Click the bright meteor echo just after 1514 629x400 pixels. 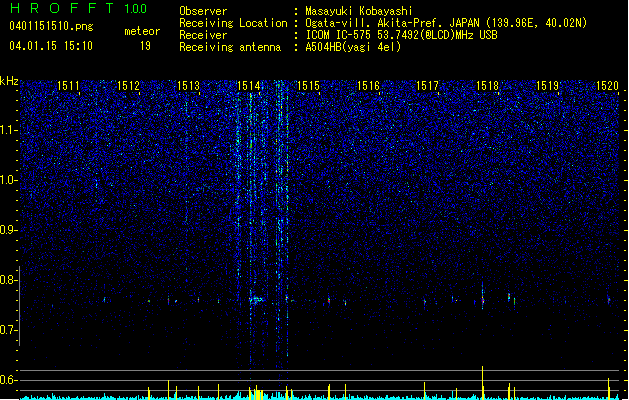pos(256,300)
